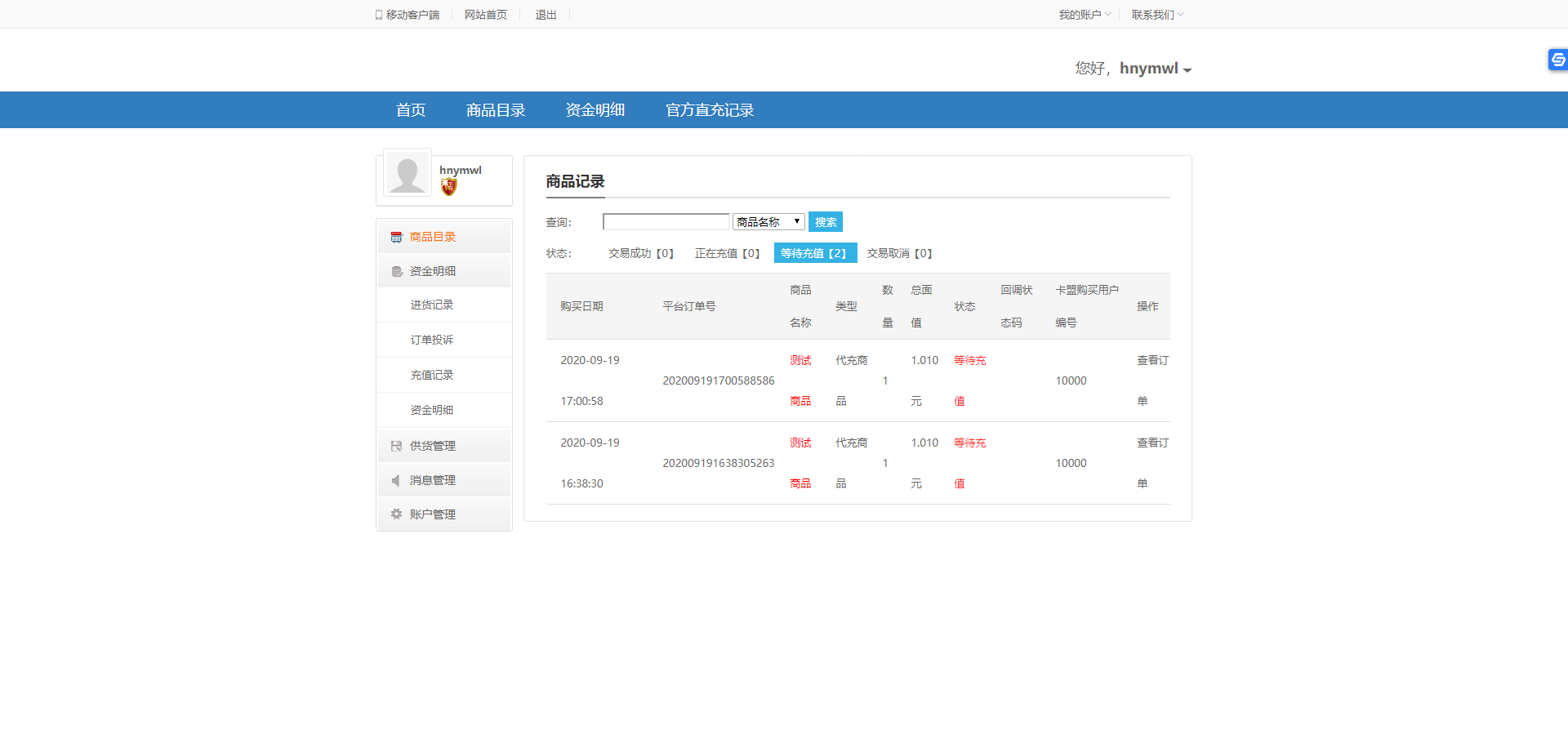Click the 商品目录 sidebar icon
Viewport: 1568px width, 752px height.
point(396,237)
